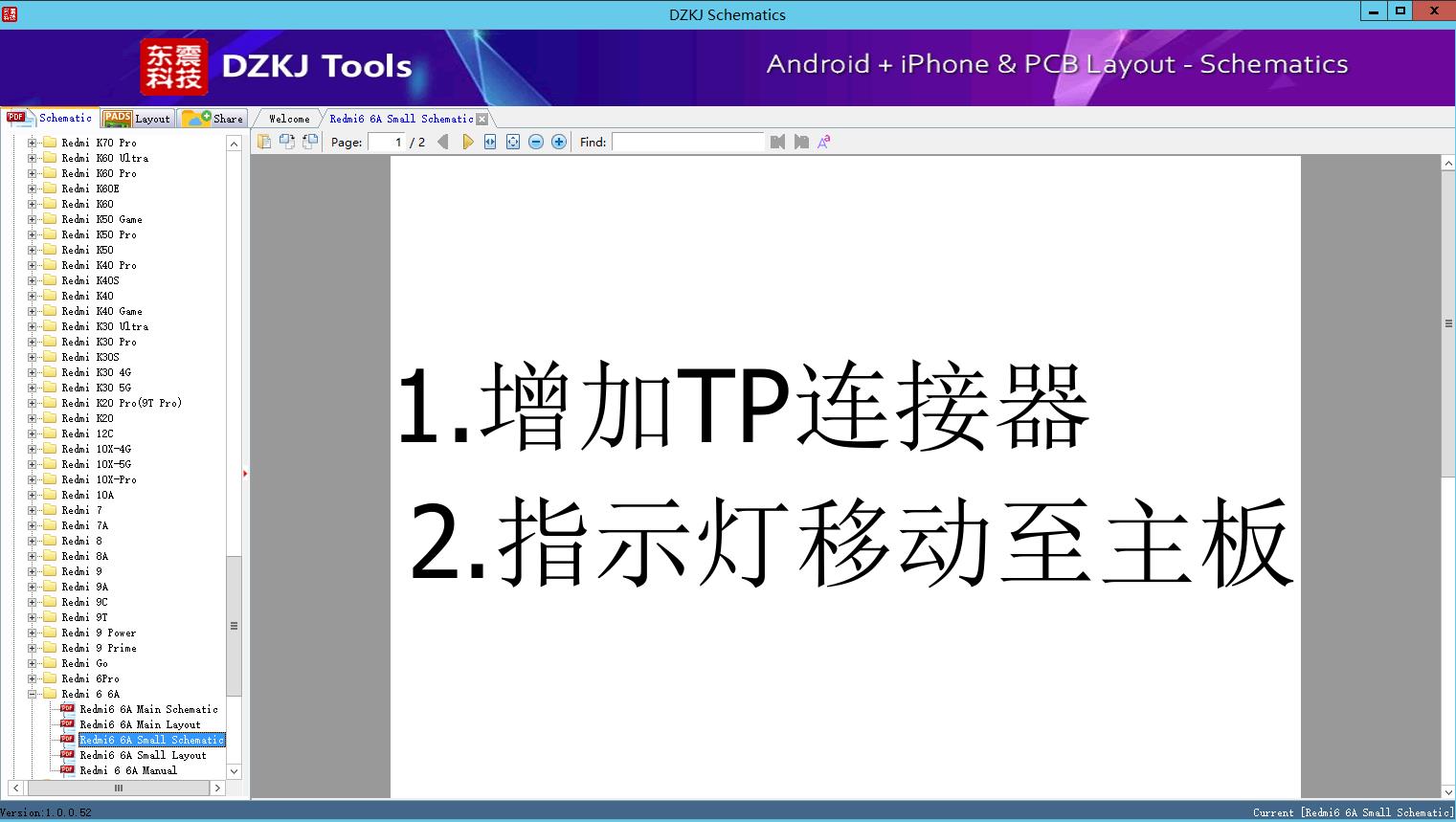Find the next match
This screenshot has width=1456, height=822.
click(801, 142)
